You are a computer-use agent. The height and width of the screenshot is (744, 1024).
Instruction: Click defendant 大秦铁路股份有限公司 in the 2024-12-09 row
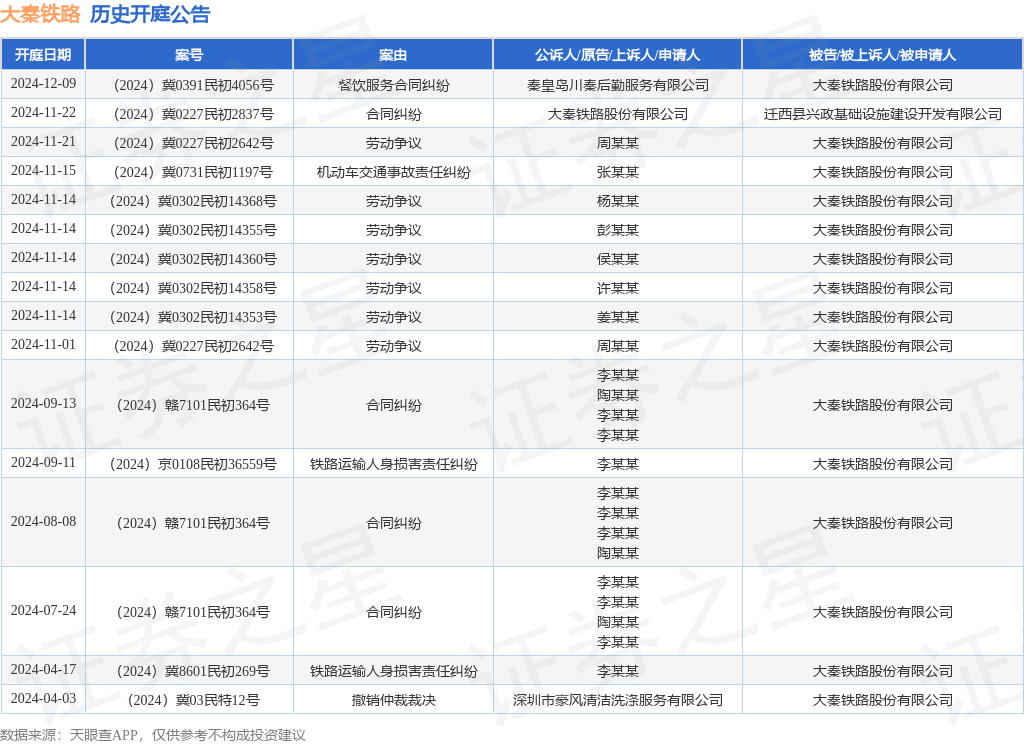tap(882, 85)
